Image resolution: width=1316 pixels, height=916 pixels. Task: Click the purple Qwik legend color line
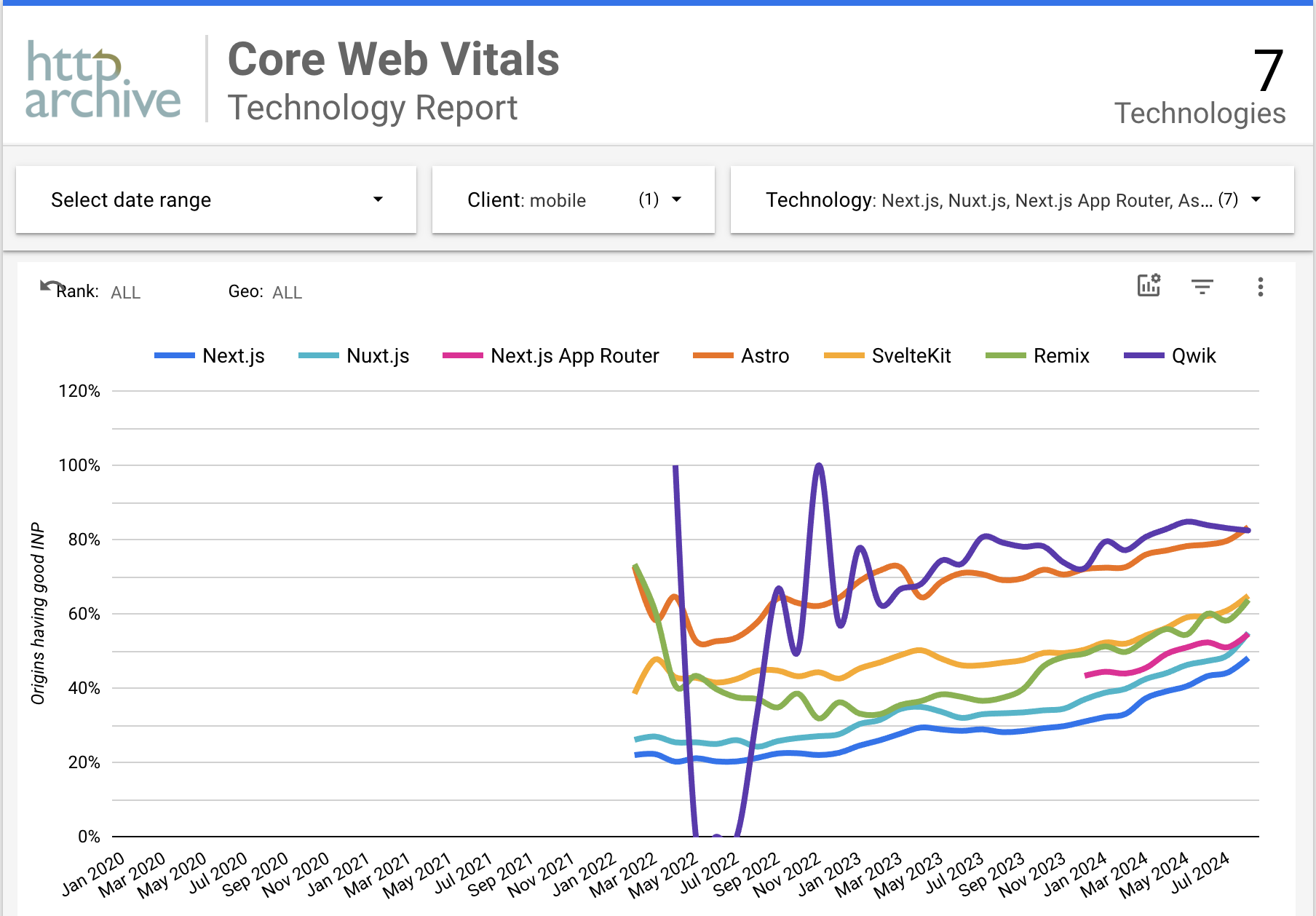point(1144,355)
